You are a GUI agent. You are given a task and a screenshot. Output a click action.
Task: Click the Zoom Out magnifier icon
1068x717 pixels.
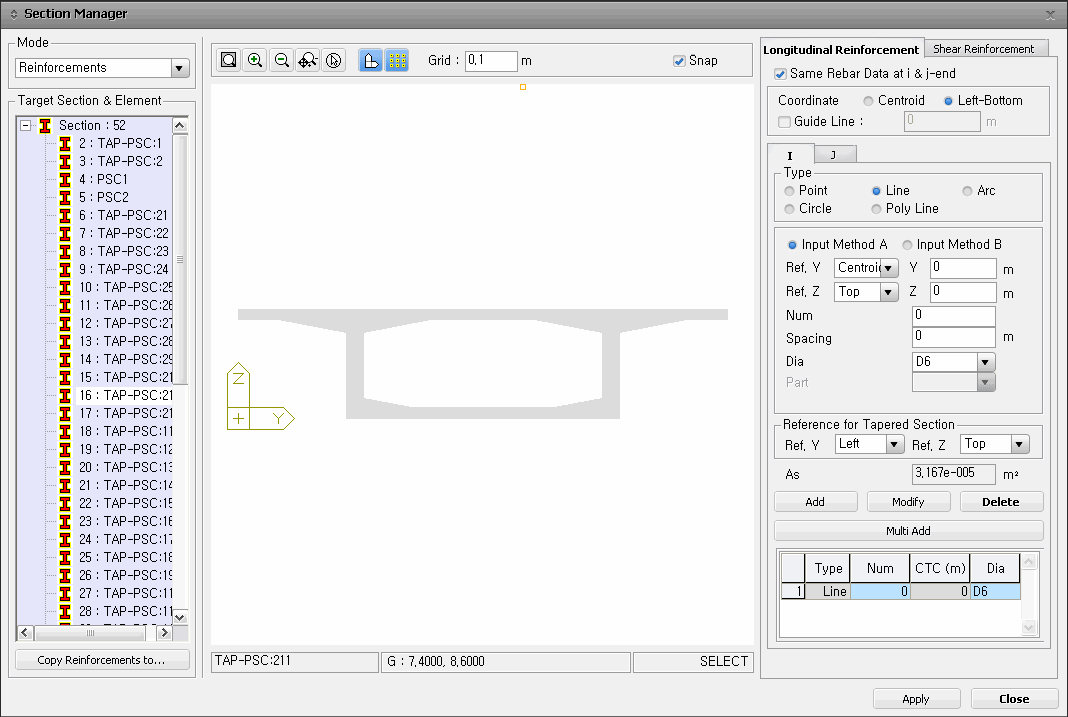point(281,60)
